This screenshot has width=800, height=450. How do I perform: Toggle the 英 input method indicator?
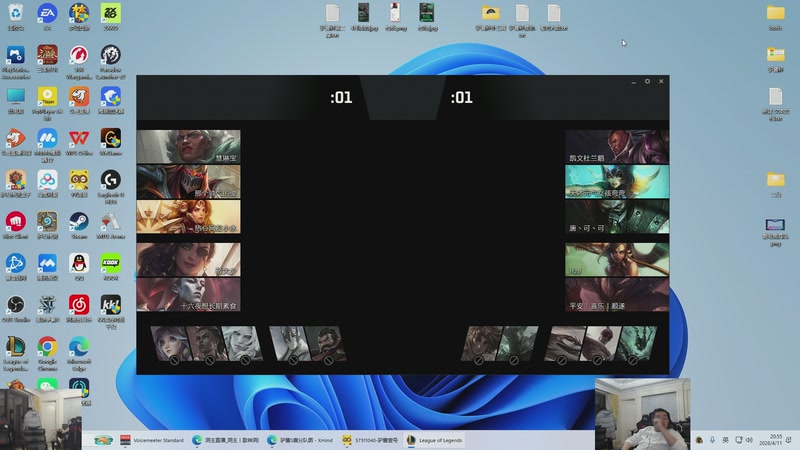click(x=725, y=440)
